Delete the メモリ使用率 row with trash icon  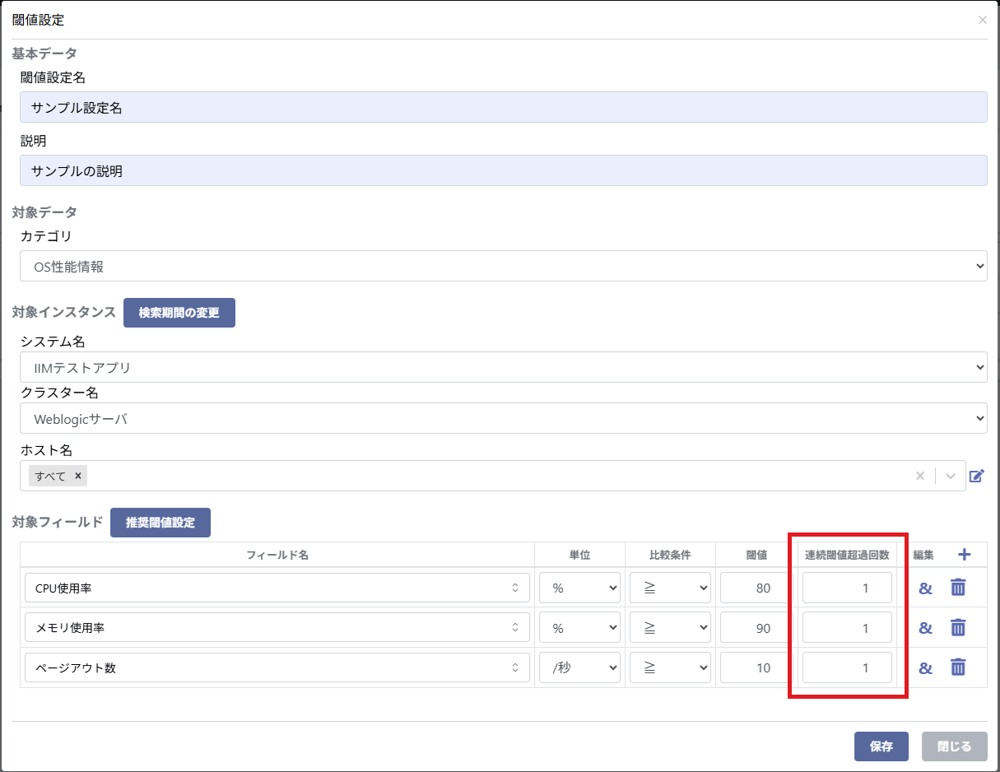[x=958, y=628]
